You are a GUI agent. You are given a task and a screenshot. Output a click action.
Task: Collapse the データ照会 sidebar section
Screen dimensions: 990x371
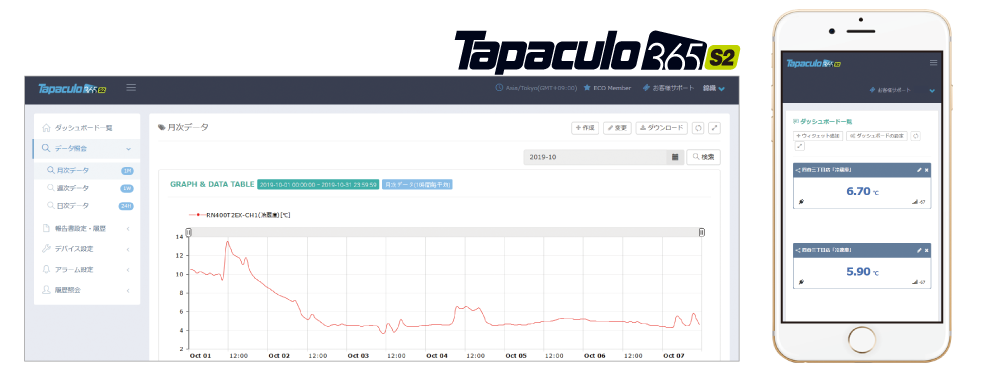(86, 149)
